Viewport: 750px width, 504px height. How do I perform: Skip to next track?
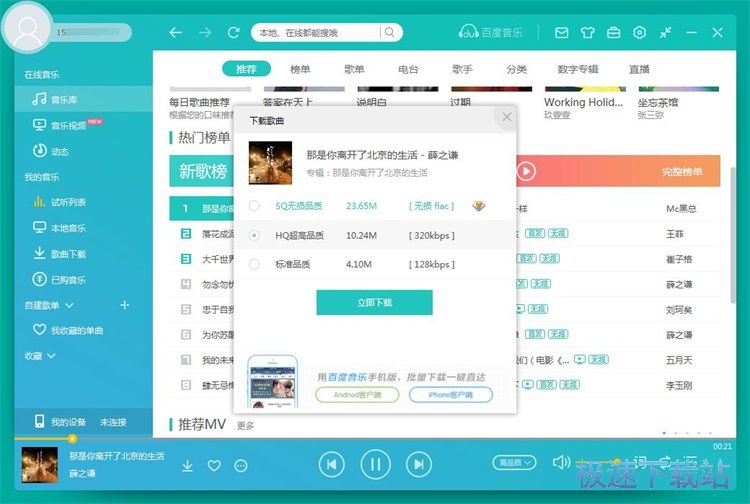(x=419, y=464)
